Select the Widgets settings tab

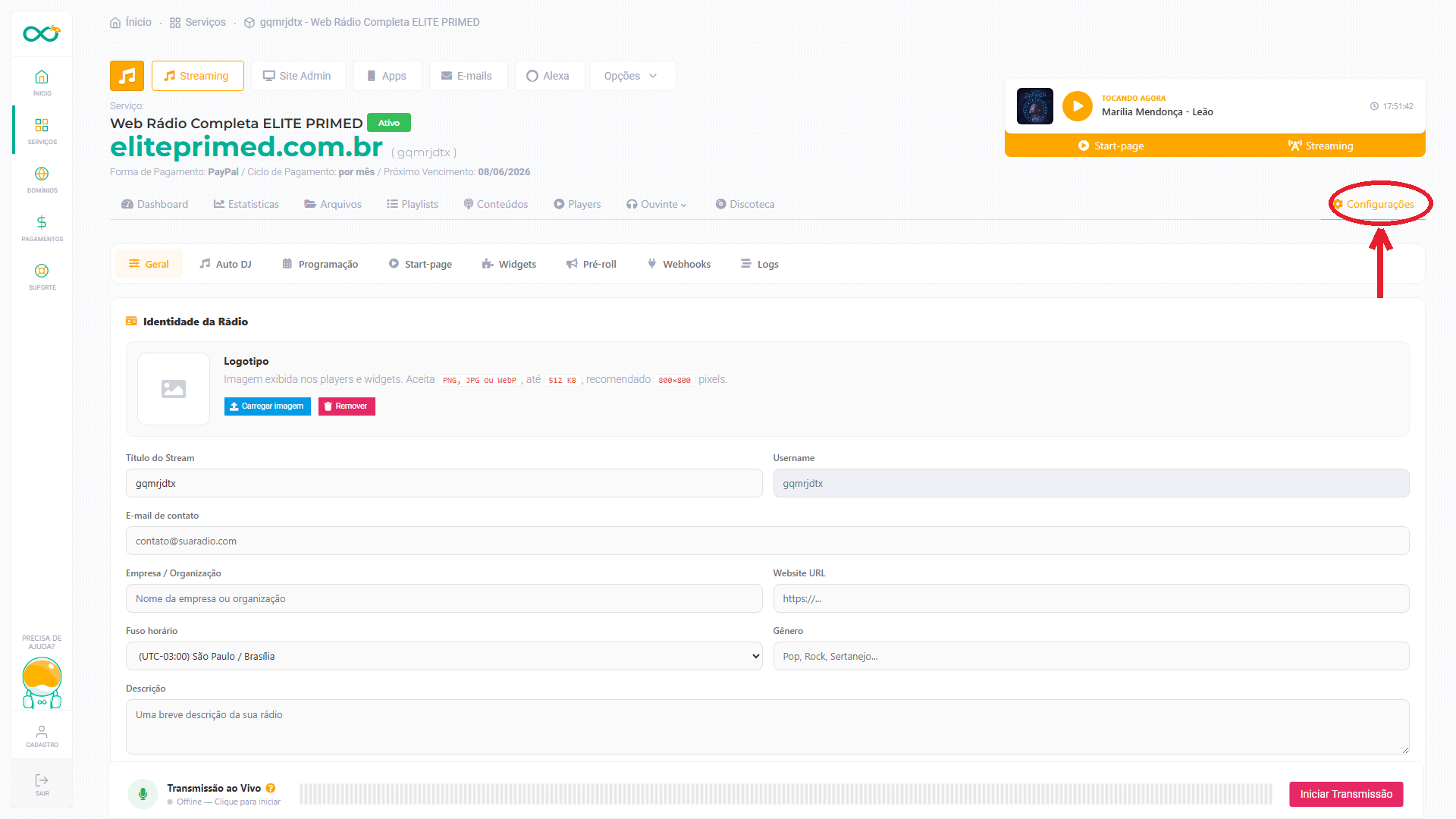click(x=509, y=264)
